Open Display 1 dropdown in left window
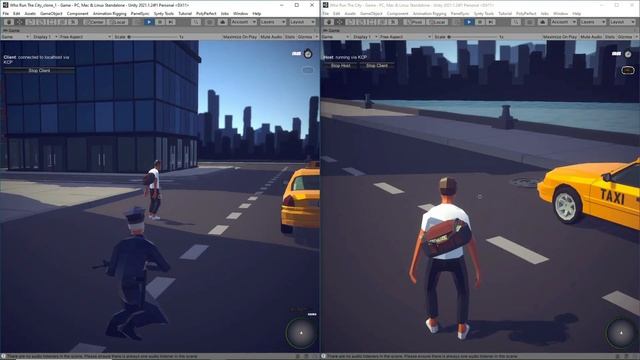The image size is (640, 360). coord(45,37)
